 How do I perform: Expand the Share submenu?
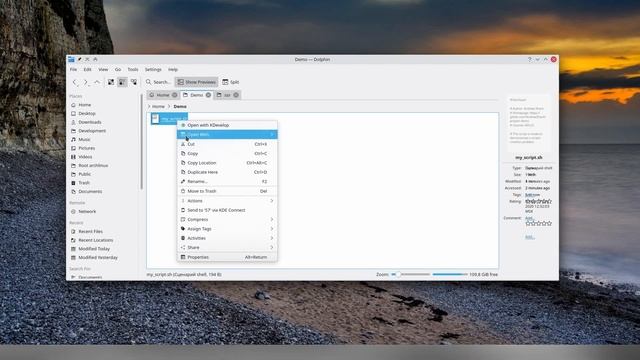pos(227,247)
